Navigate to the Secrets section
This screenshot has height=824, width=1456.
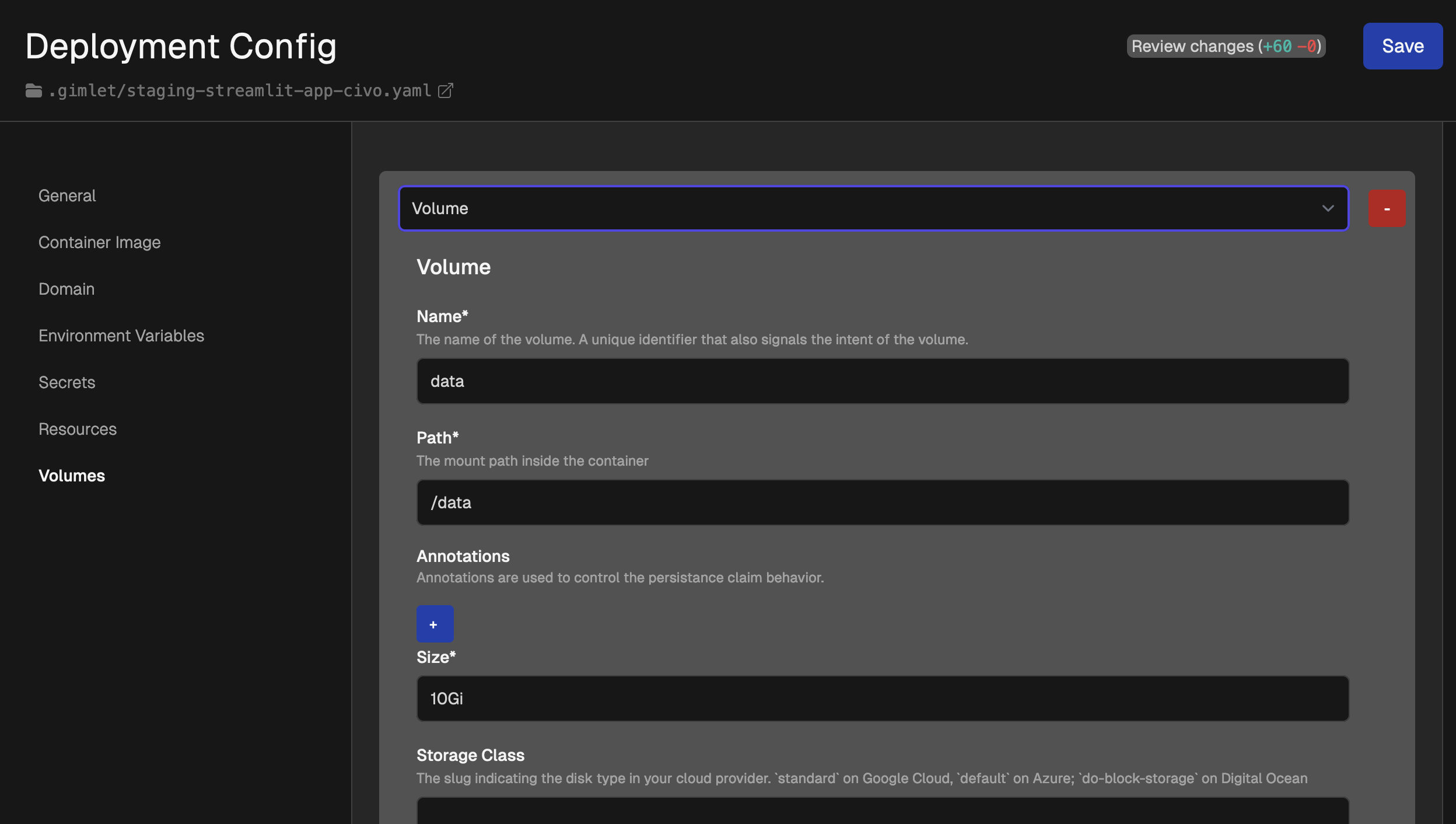(66, 382)
